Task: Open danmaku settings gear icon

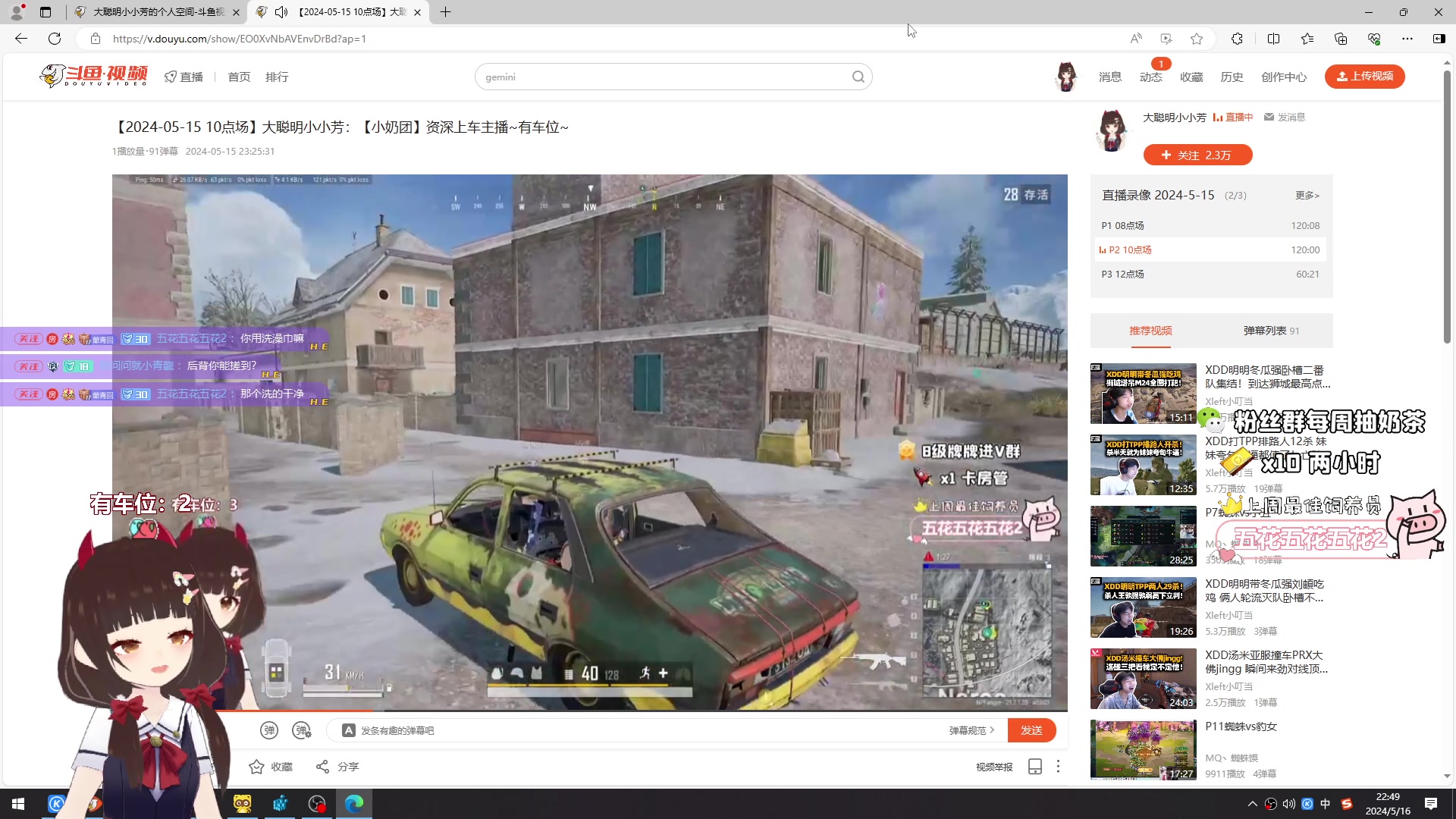Action: click(x=302, y=730)
